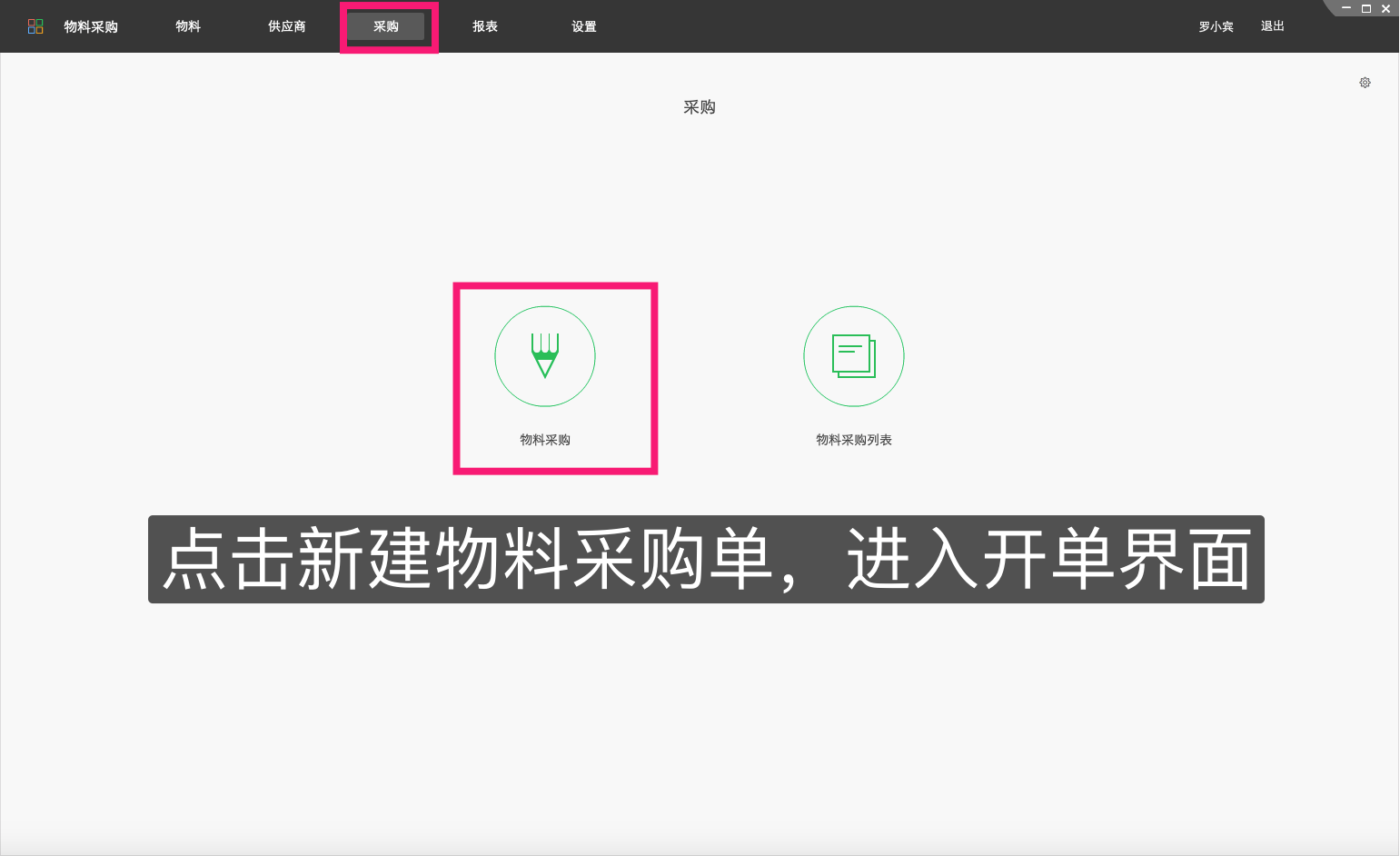Open the 供应商 menu item
This screenshot has height=856, width=1400.
[x=286, y=26]
